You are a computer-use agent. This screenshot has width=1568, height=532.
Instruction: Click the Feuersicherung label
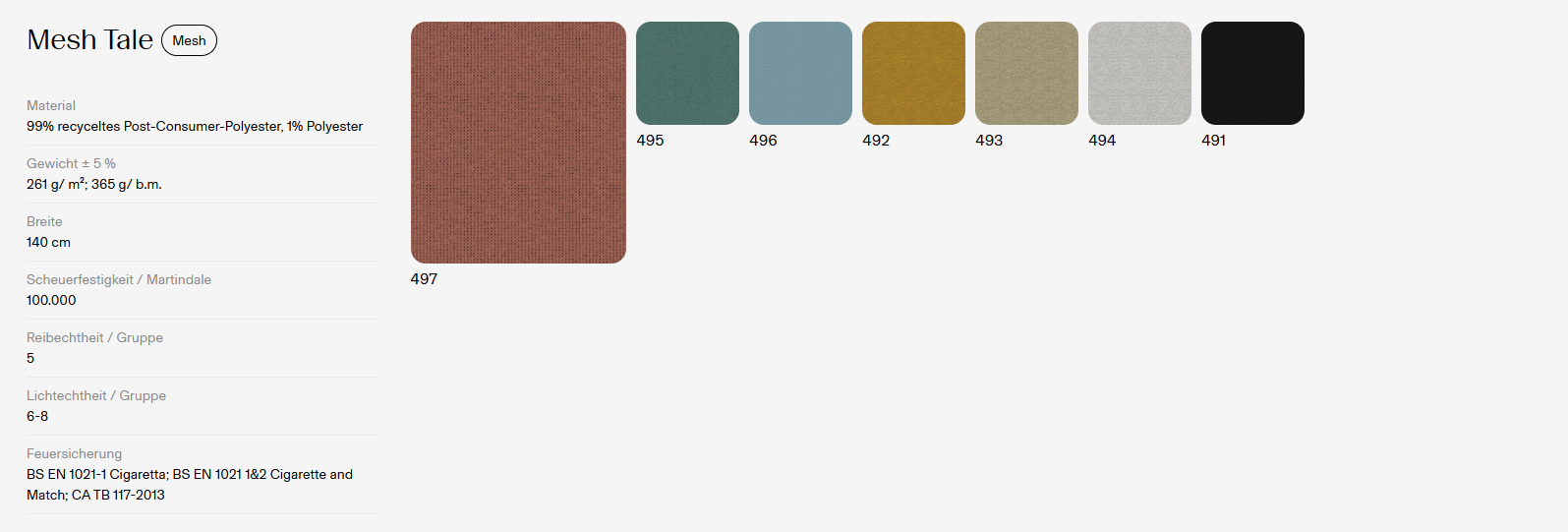pyautogui.click(x=74, y=453)
